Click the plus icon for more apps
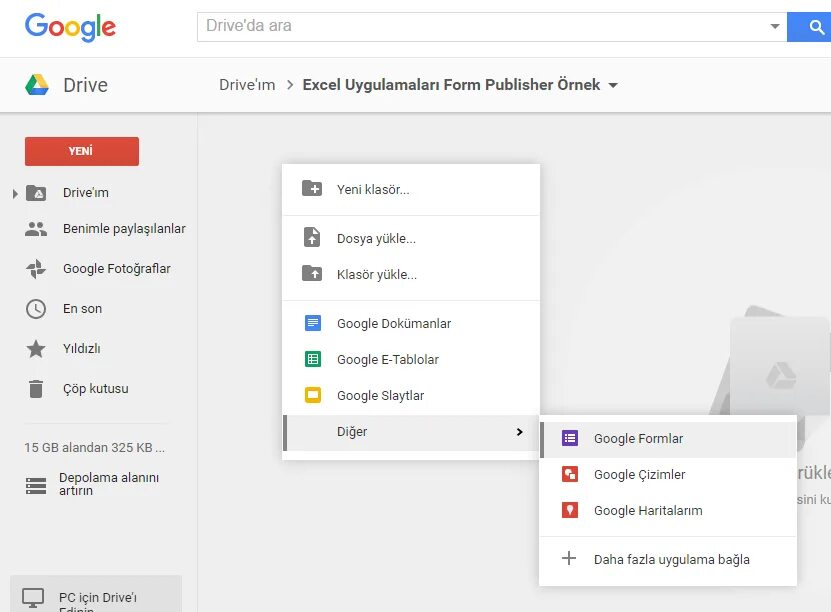831x612 pixels. pos(569,558)
